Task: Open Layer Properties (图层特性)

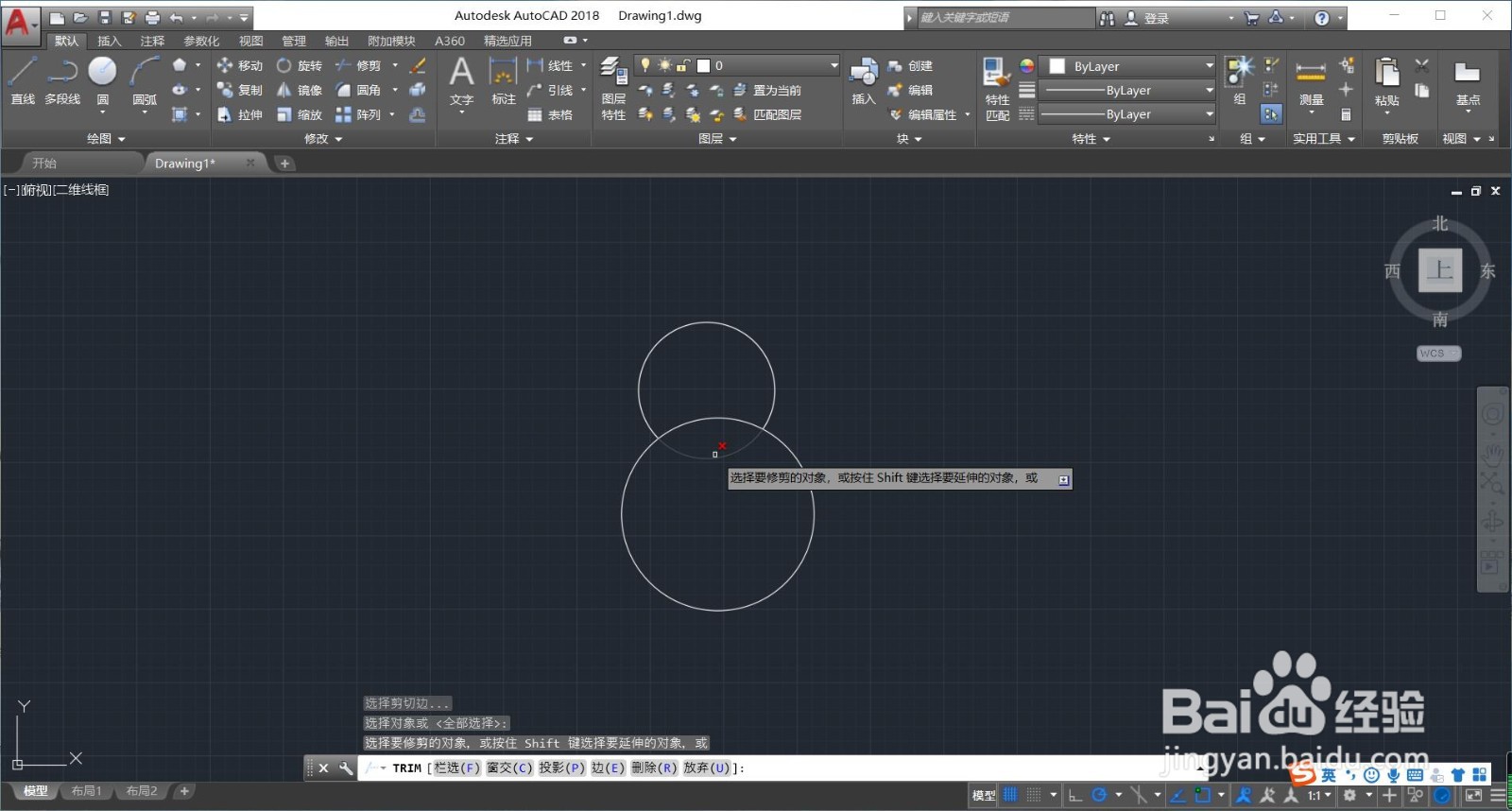Action: click(613, 88)
